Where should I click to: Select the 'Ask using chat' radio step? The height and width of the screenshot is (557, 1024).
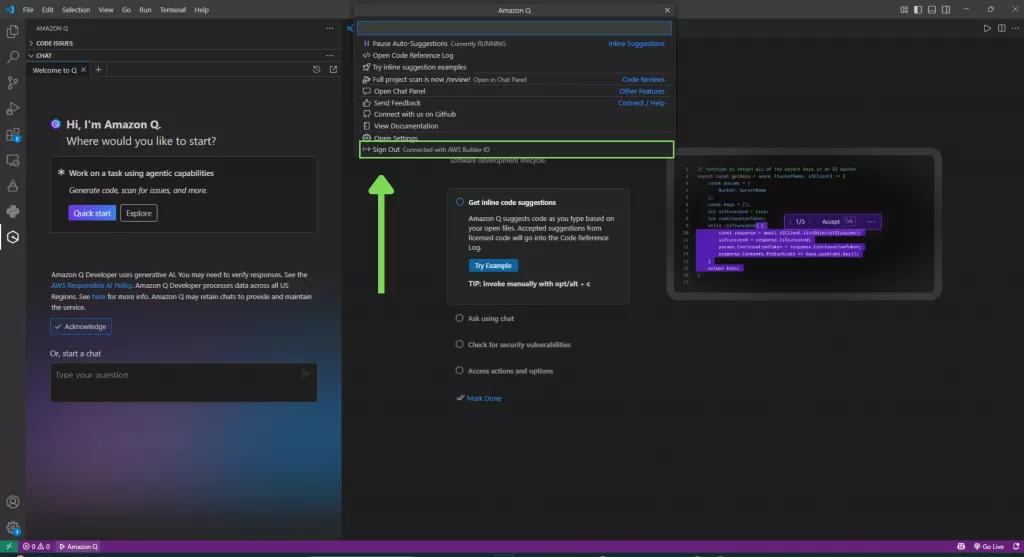460,319
